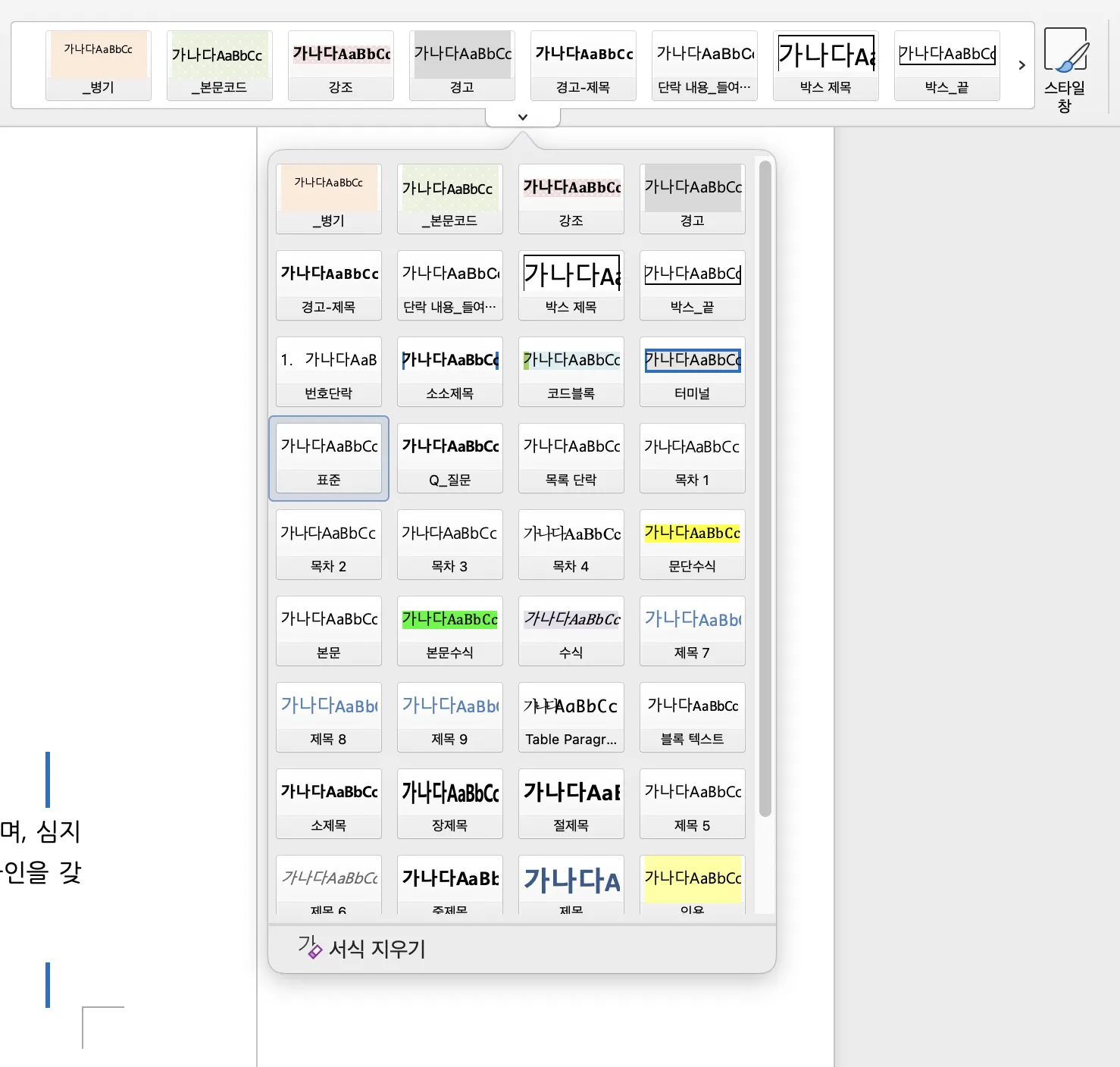This screenshot has height=1067, width=1120.
Task: Select the 목록 단락 list paragraph style
Action: coord(571,458)
